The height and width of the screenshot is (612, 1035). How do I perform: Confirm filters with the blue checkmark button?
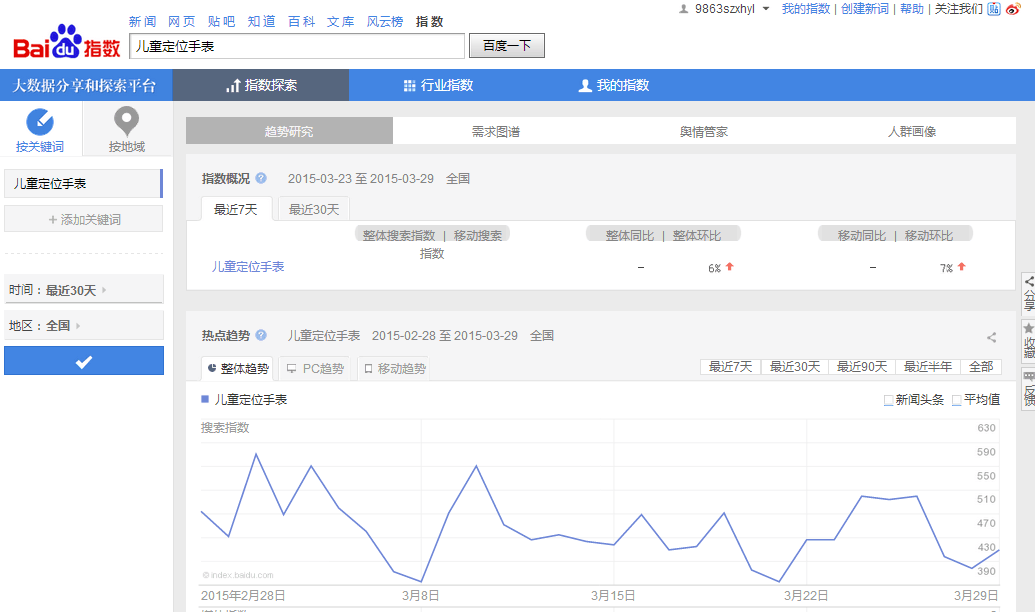(84, 361)
